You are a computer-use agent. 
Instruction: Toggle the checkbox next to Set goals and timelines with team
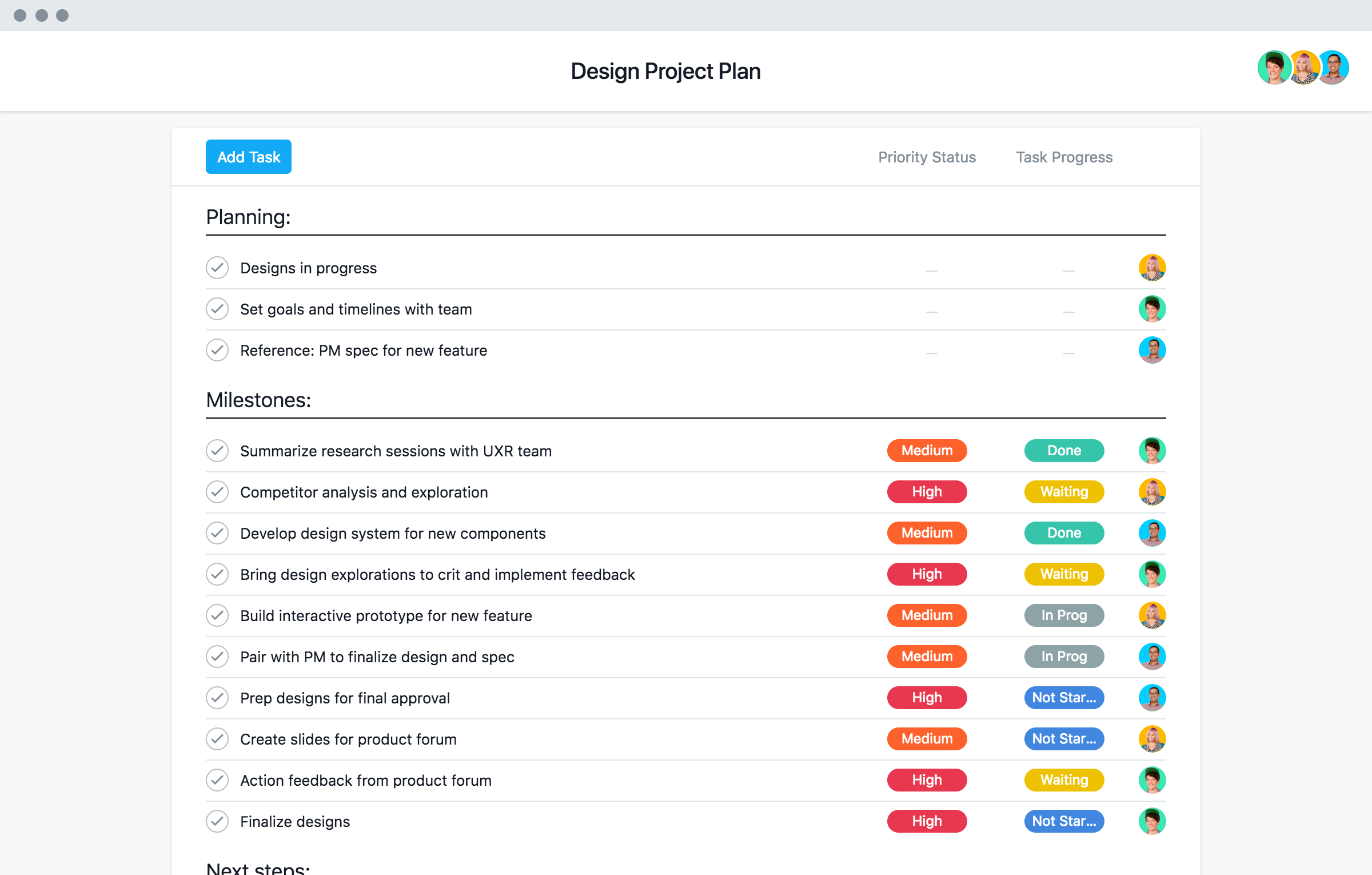[x=218, y=309]
